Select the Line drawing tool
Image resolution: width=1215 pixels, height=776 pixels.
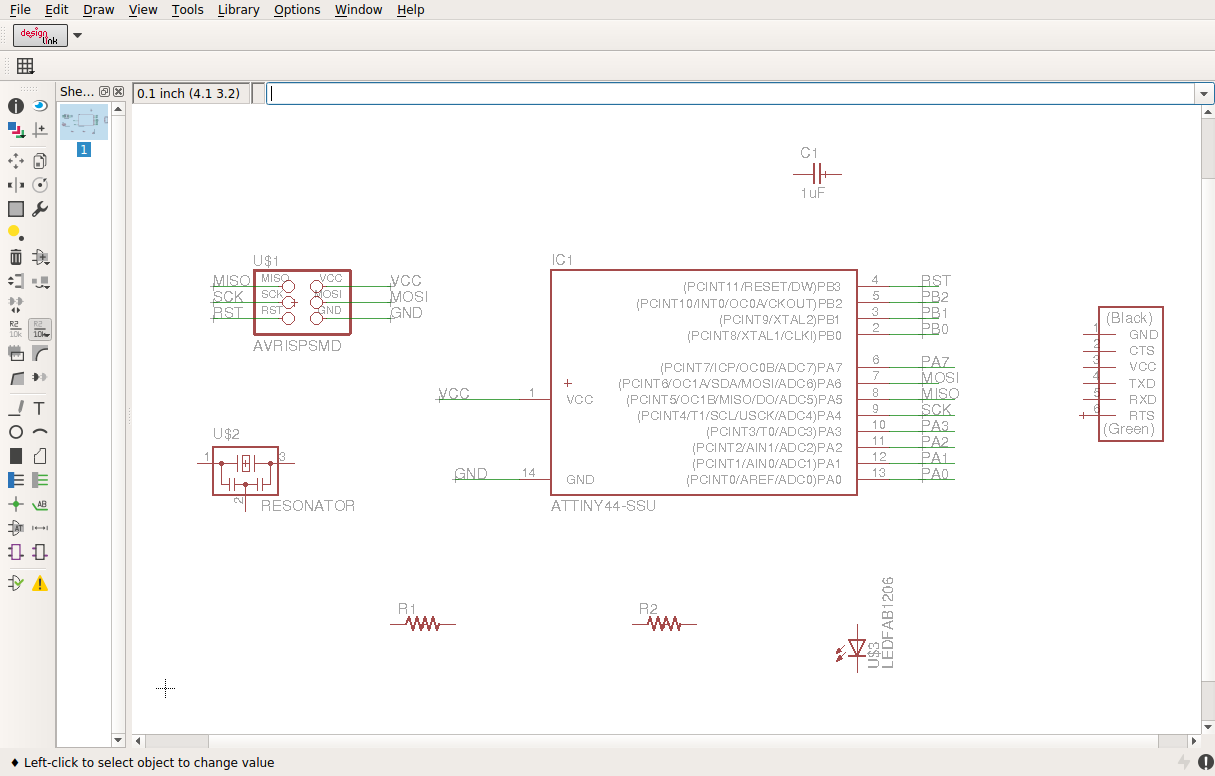[16, 408]
